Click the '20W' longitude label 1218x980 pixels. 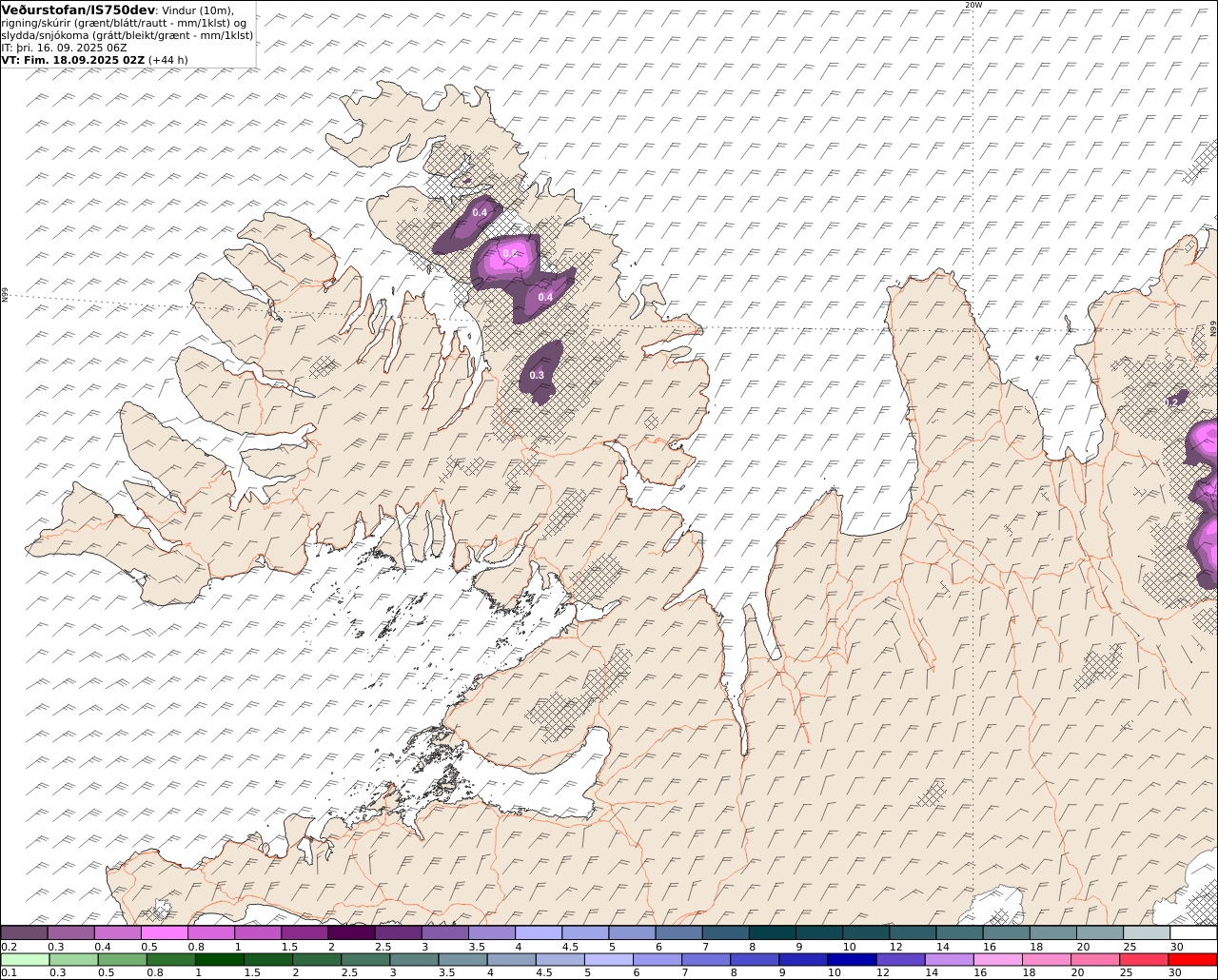(972, 5)
